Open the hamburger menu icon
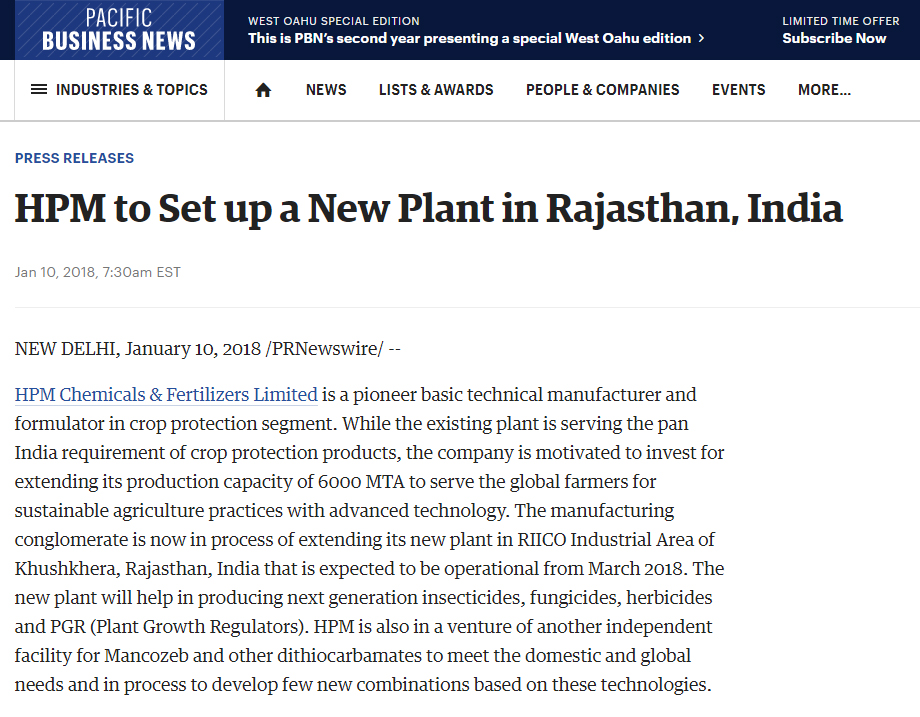Viewport: 920px width, 717px height. click(39, 90)
